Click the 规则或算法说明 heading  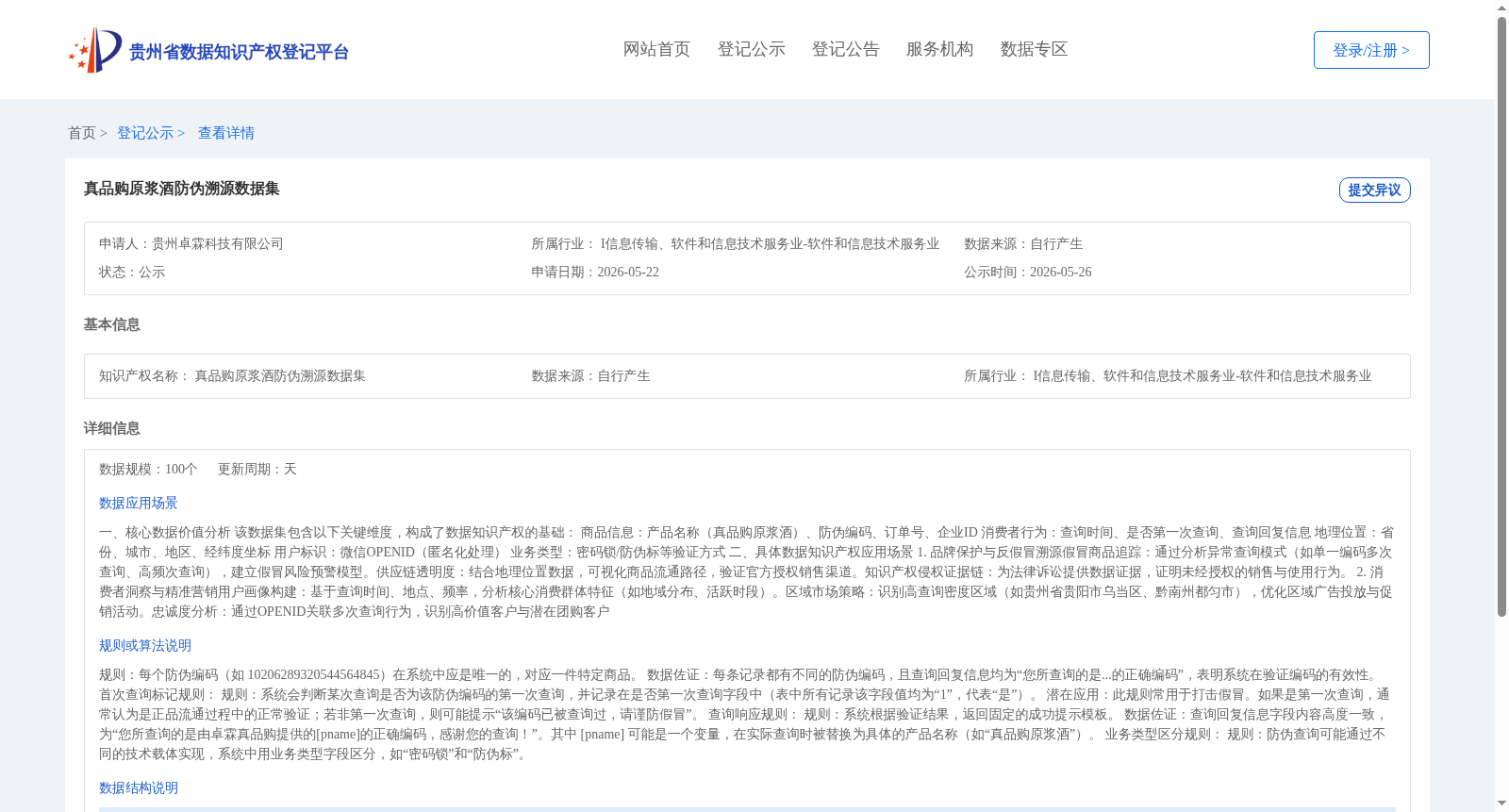click(x=145, y=645)
